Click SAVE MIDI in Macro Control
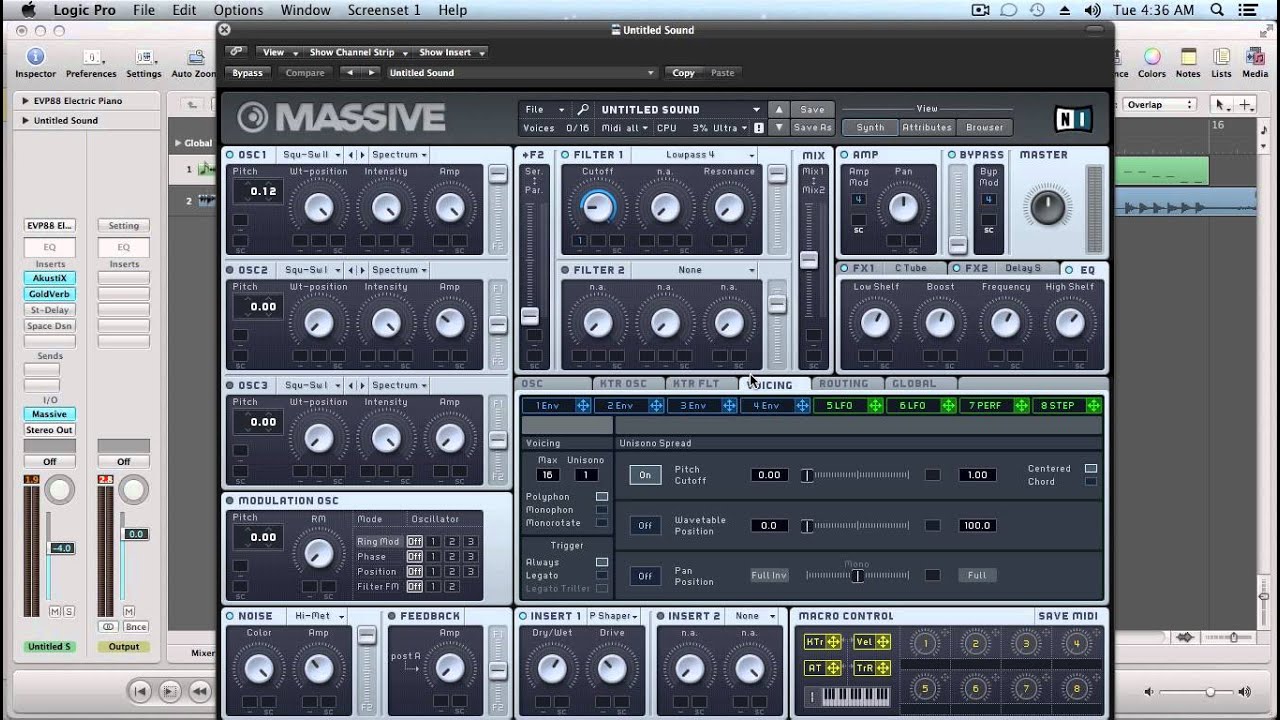The width and height of the screenshot is (1280, 720). coord(1067,616)
